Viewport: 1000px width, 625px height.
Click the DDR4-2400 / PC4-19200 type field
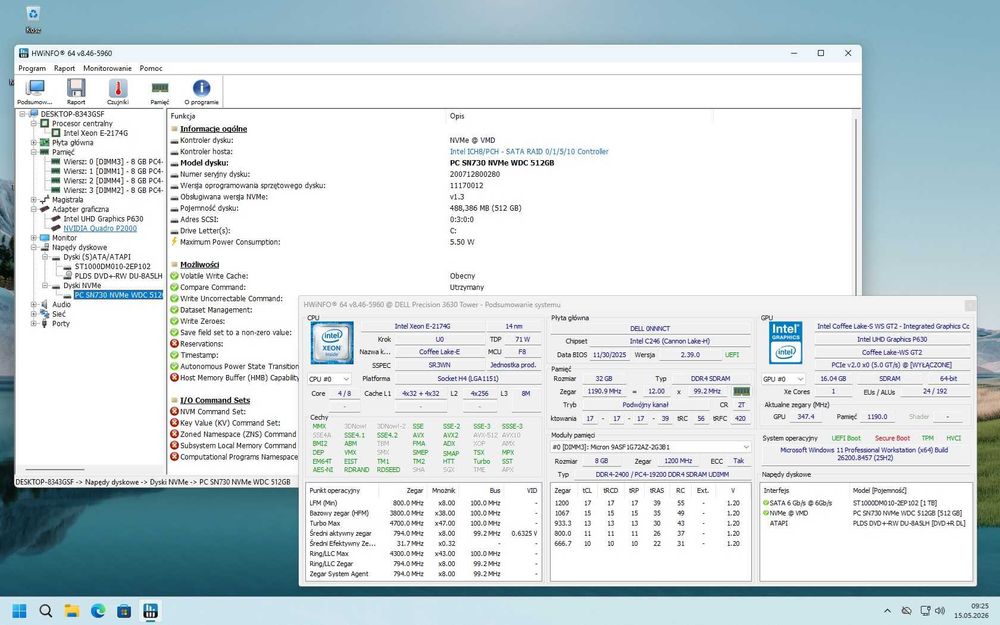pyautogui.click(x=662, y=474)
